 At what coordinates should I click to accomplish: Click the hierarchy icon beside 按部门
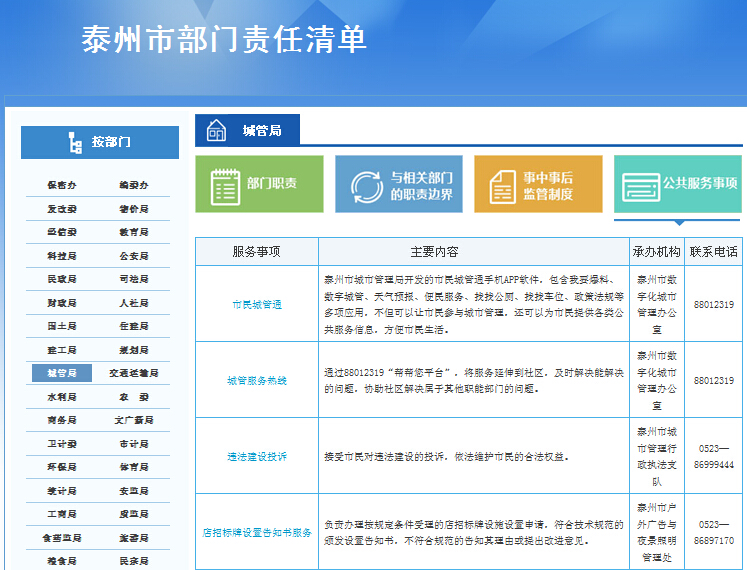click(74, 143)
